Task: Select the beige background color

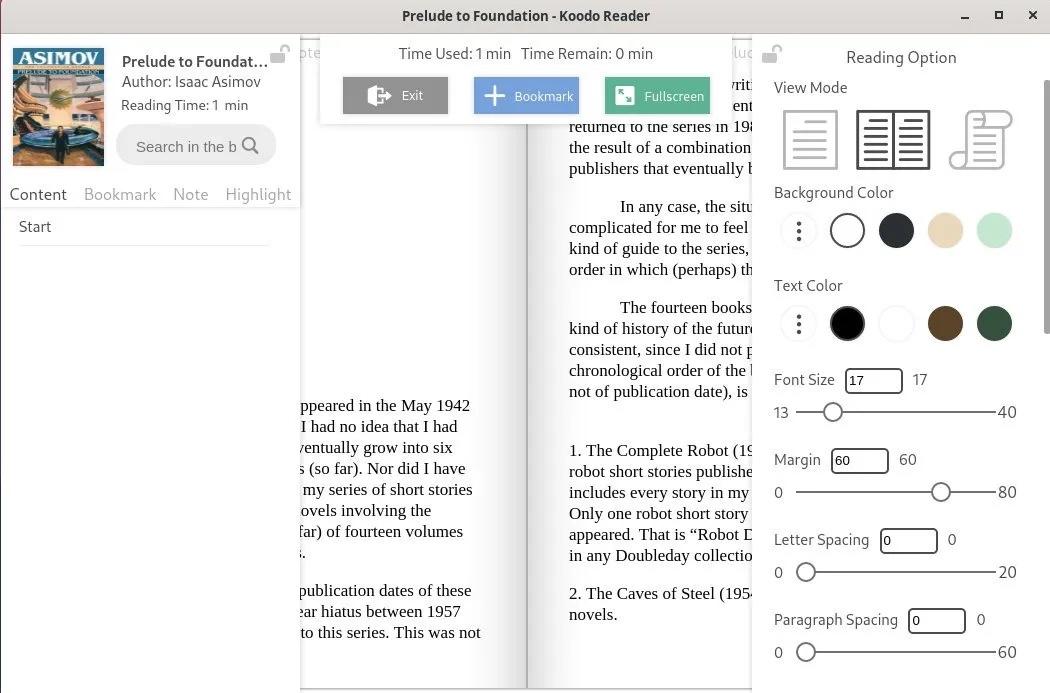Action: click(945, 230)
